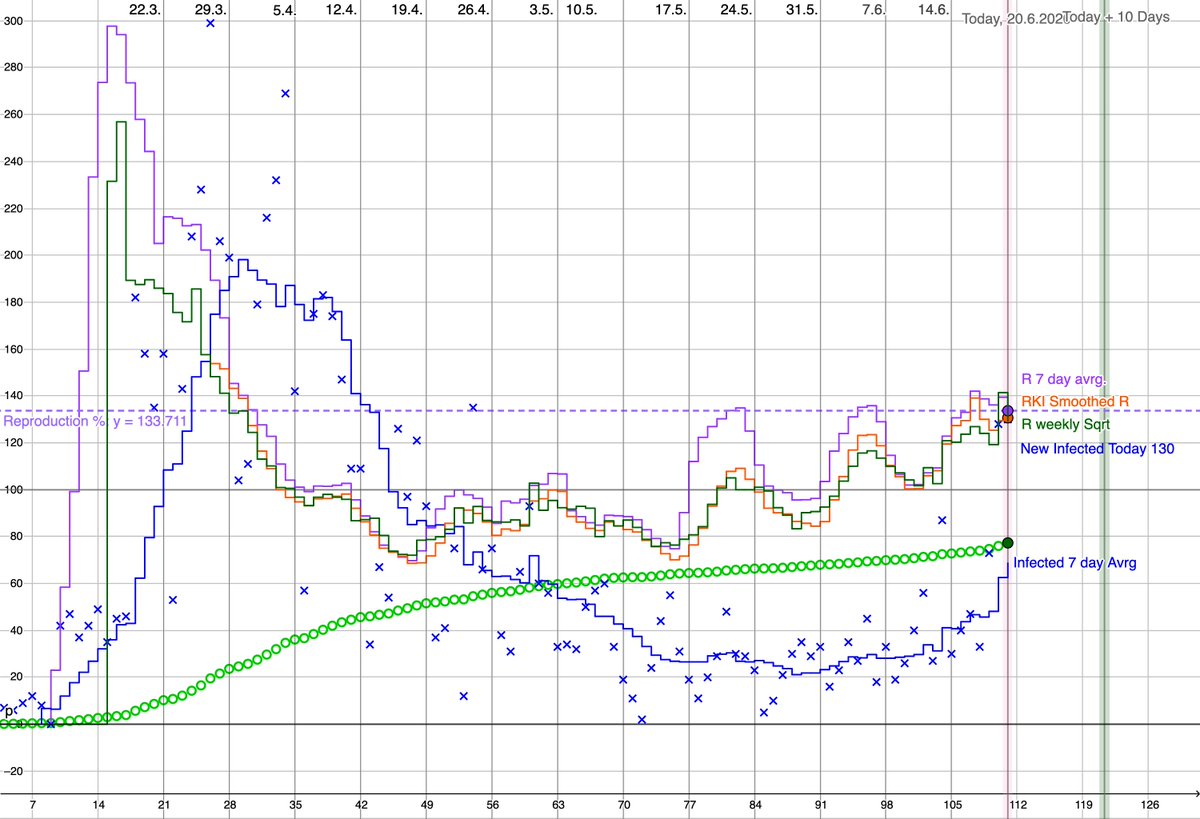Select day 98 on the x-axis
Viewport: 1200px width, 819px height.
coord(887,805)
